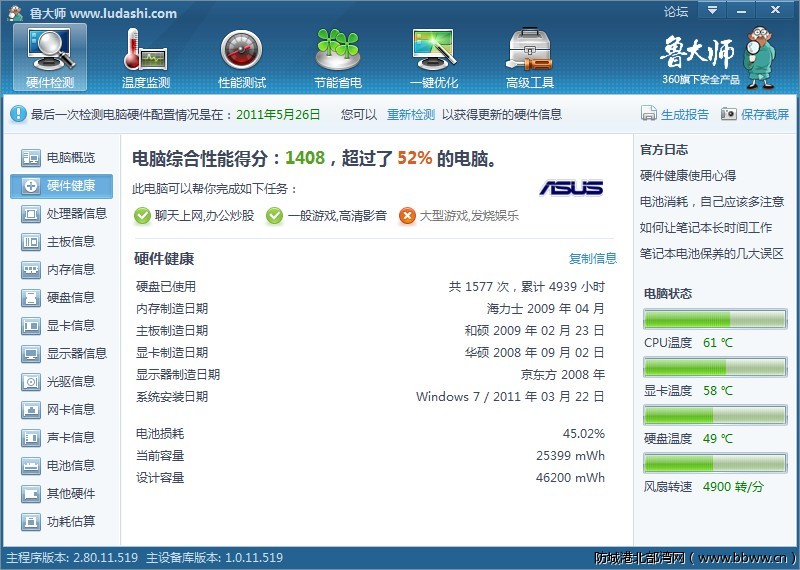Open 电池消耗，自己应该多注意 article
Viewport: 800px width, 570px height.
tap(712, 202)
